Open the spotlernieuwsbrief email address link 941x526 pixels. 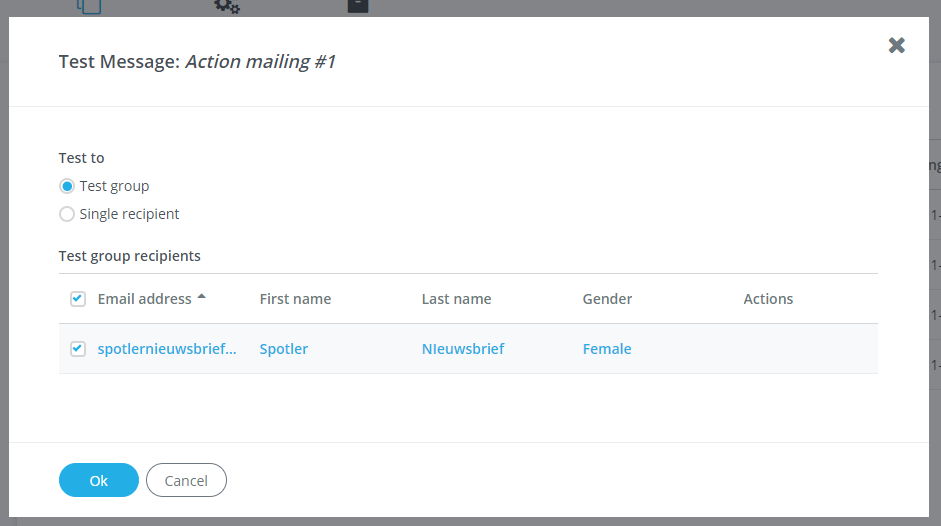pyautogui.click(x=167, y=349)
